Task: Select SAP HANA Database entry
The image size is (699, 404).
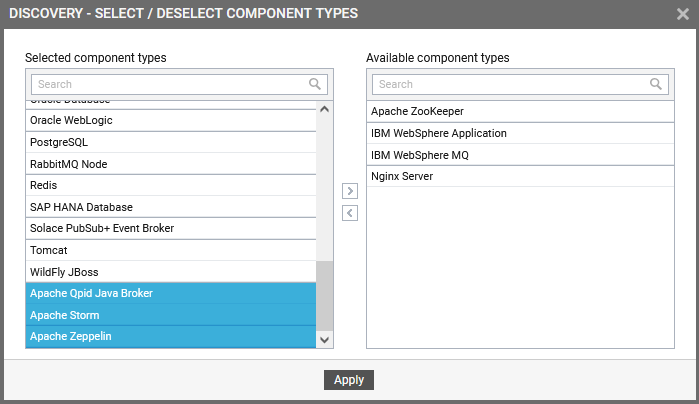Action: (171, 207)
